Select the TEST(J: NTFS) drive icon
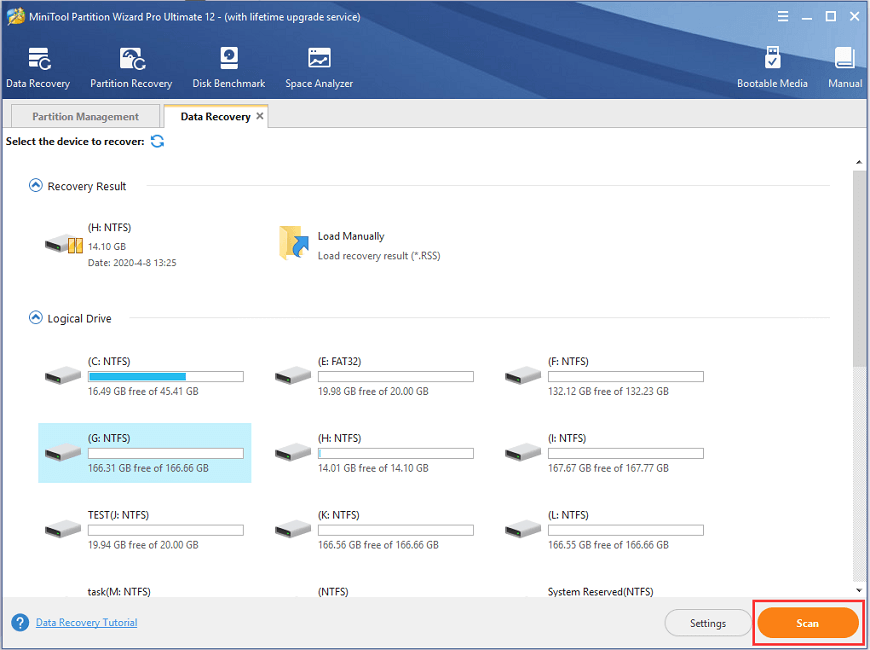 click(x=63, y=529)
